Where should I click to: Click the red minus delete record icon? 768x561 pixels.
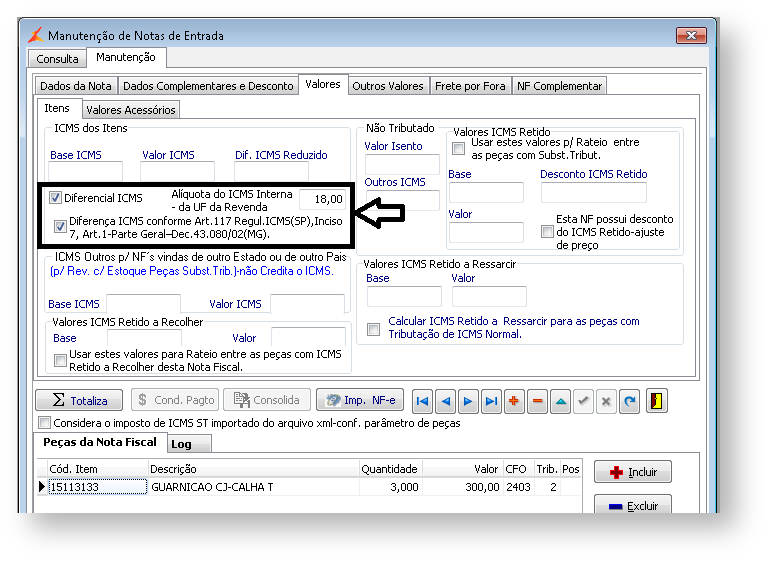(538, 401)
